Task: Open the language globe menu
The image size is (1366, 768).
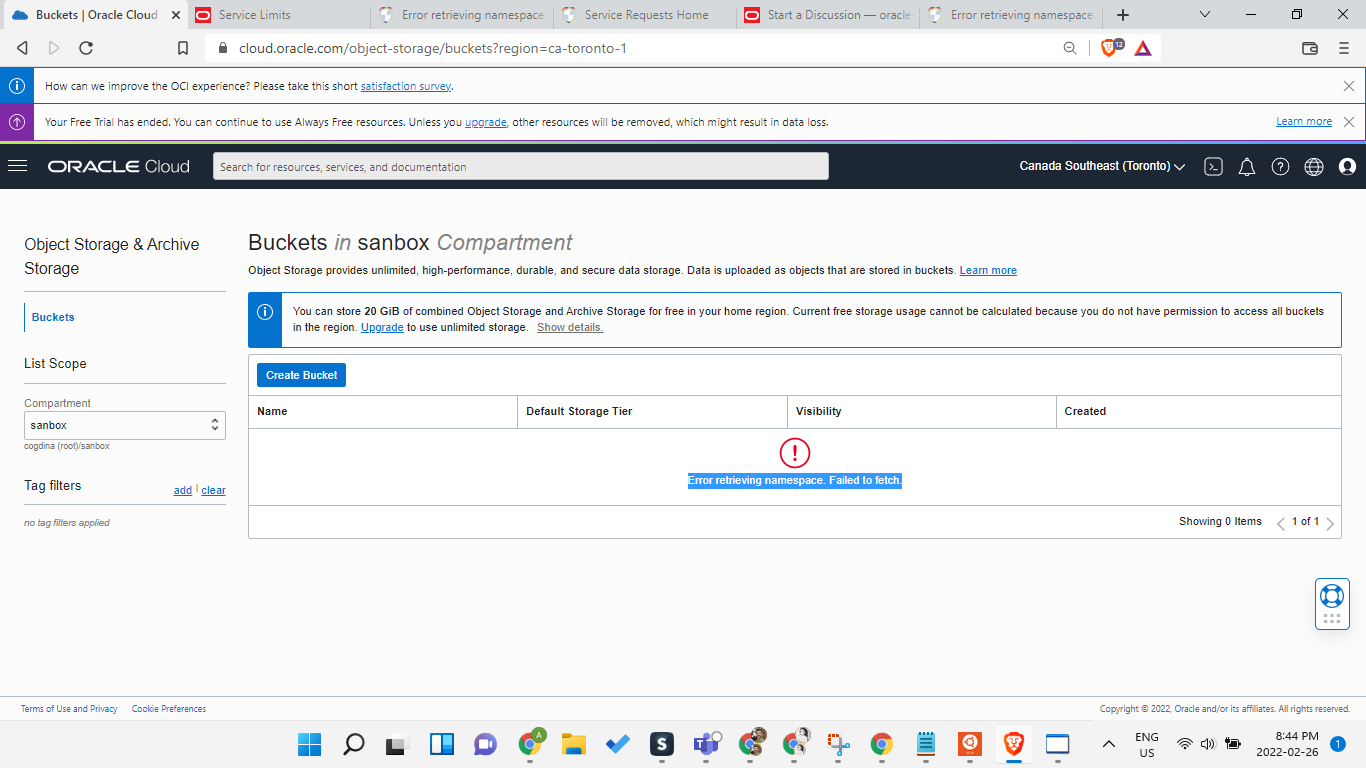Action: (x=1314, y=167)
